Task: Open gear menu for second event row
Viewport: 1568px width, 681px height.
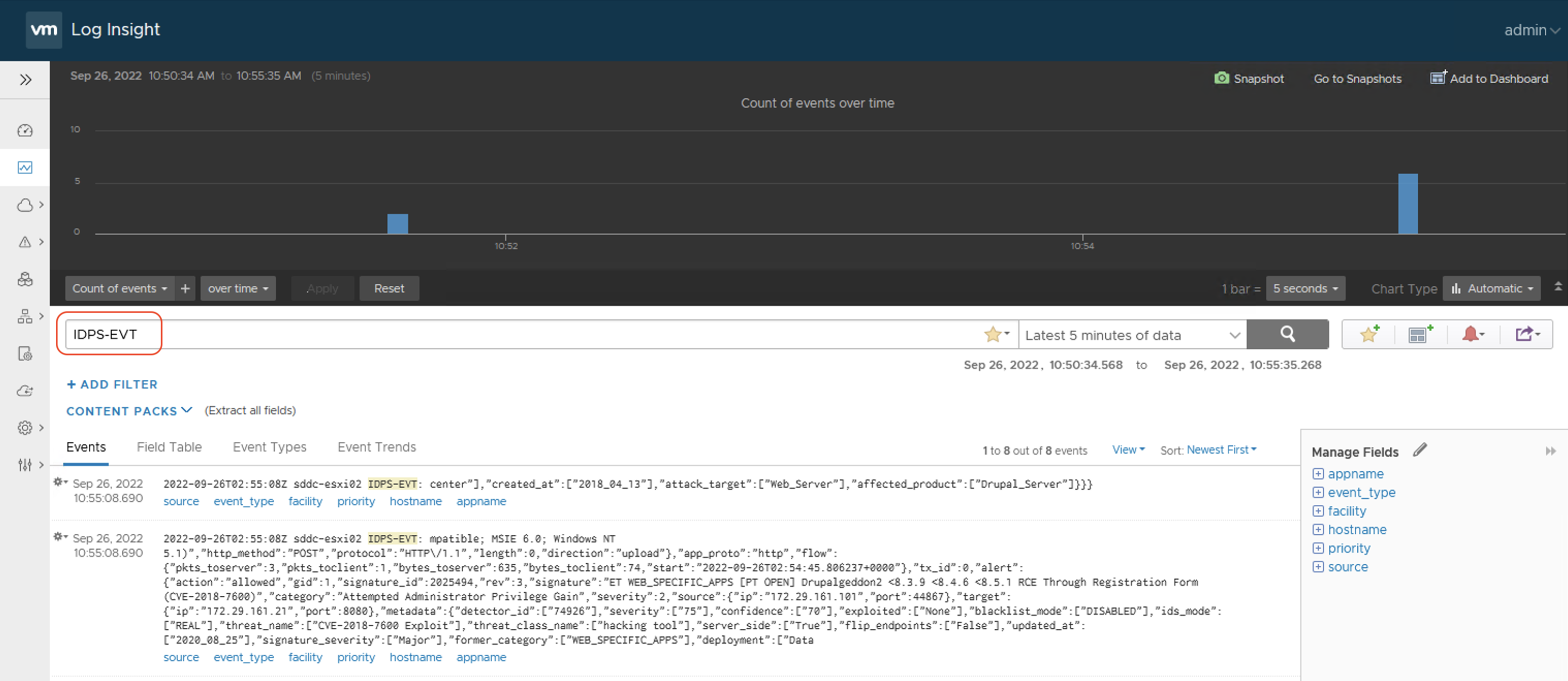Action: tap(60, 537)
